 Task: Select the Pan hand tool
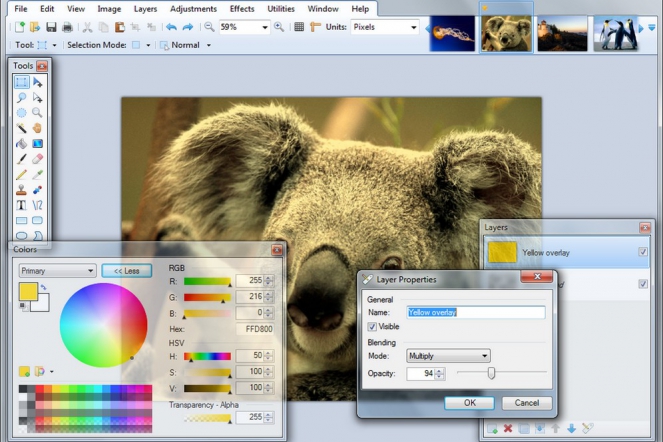pyautogui.click(x=37, y=128)
